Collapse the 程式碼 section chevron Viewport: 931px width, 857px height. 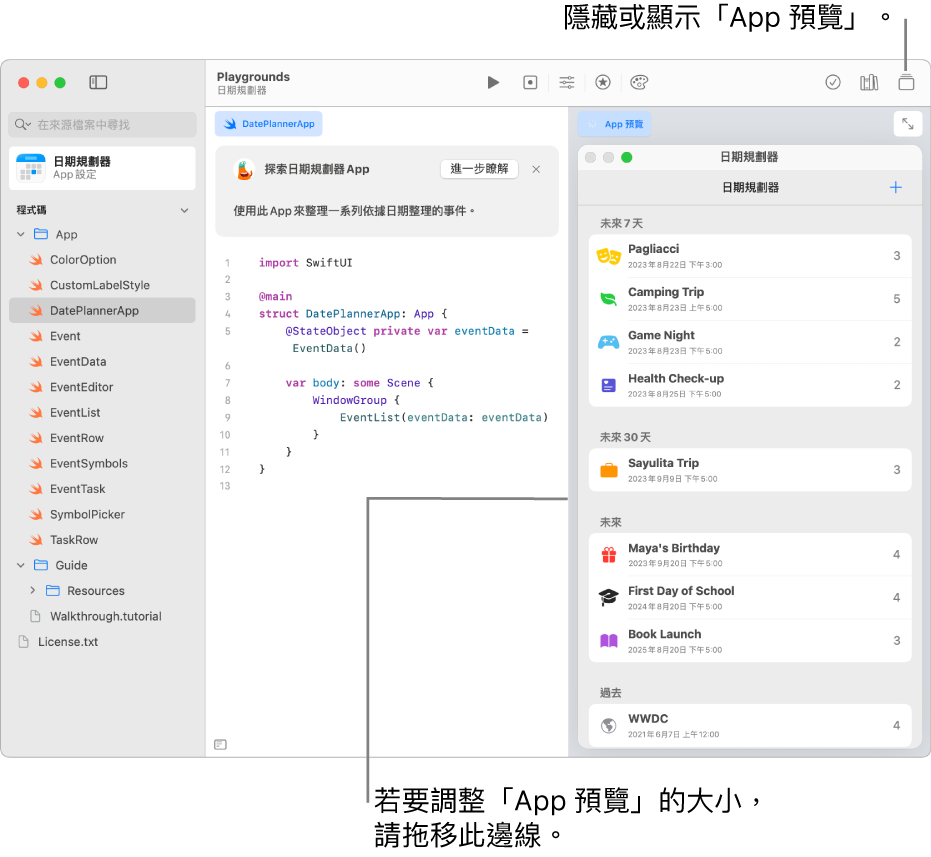pos(184,210)
